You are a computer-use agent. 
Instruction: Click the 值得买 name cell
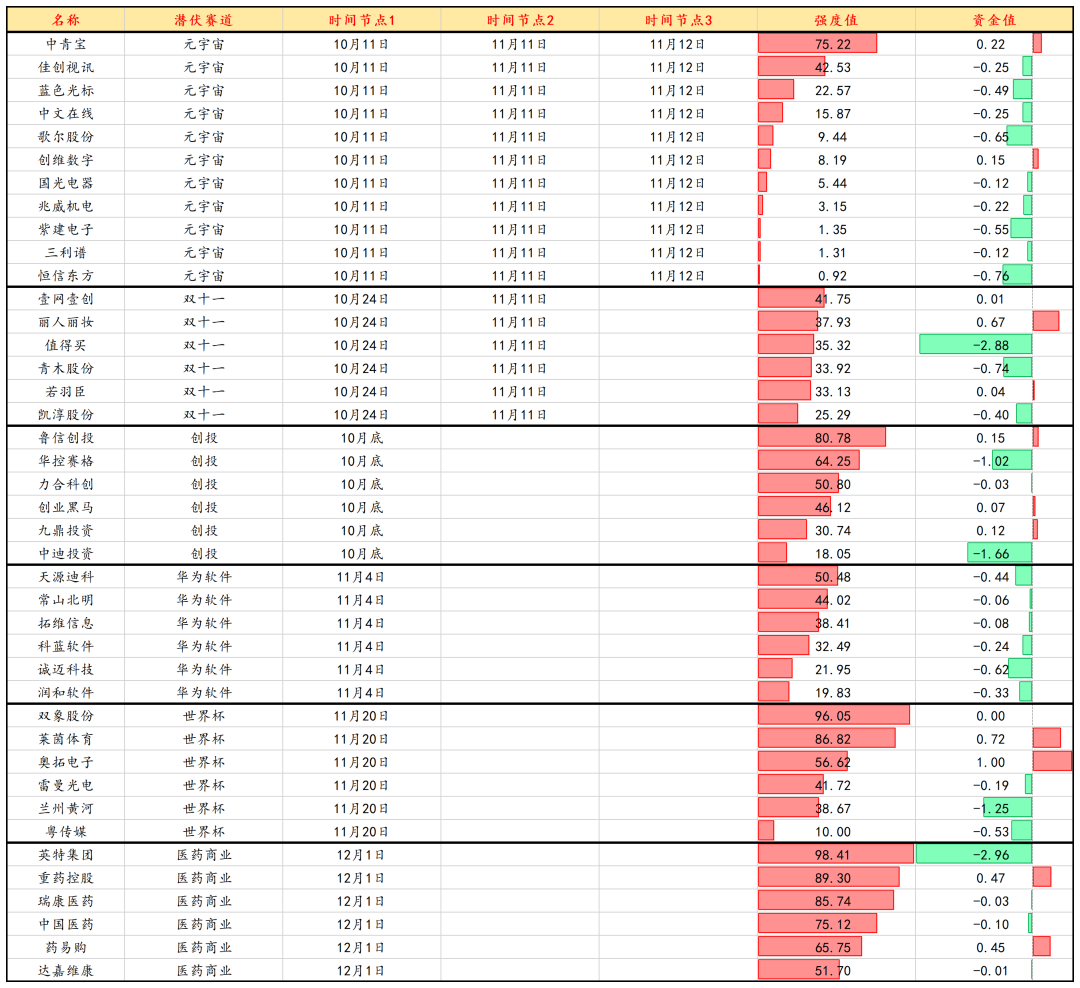tap(65, 345)
